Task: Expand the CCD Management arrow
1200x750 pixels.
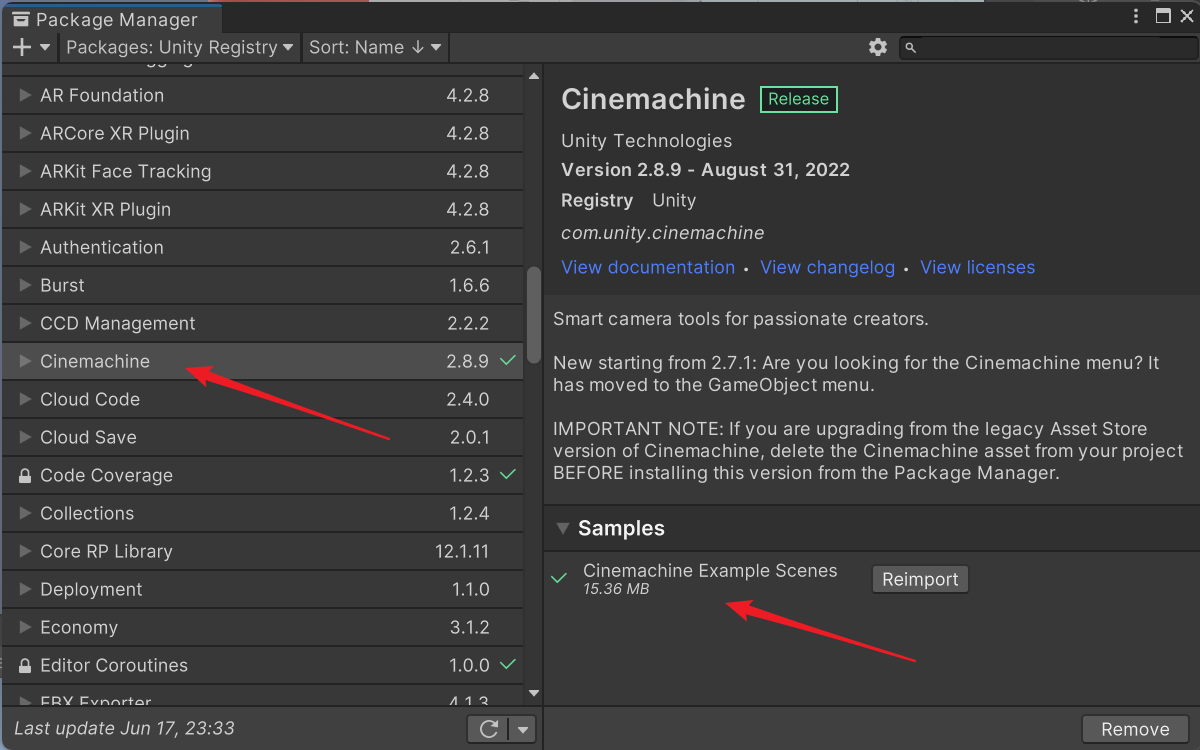Action: (x=26, y=324)
